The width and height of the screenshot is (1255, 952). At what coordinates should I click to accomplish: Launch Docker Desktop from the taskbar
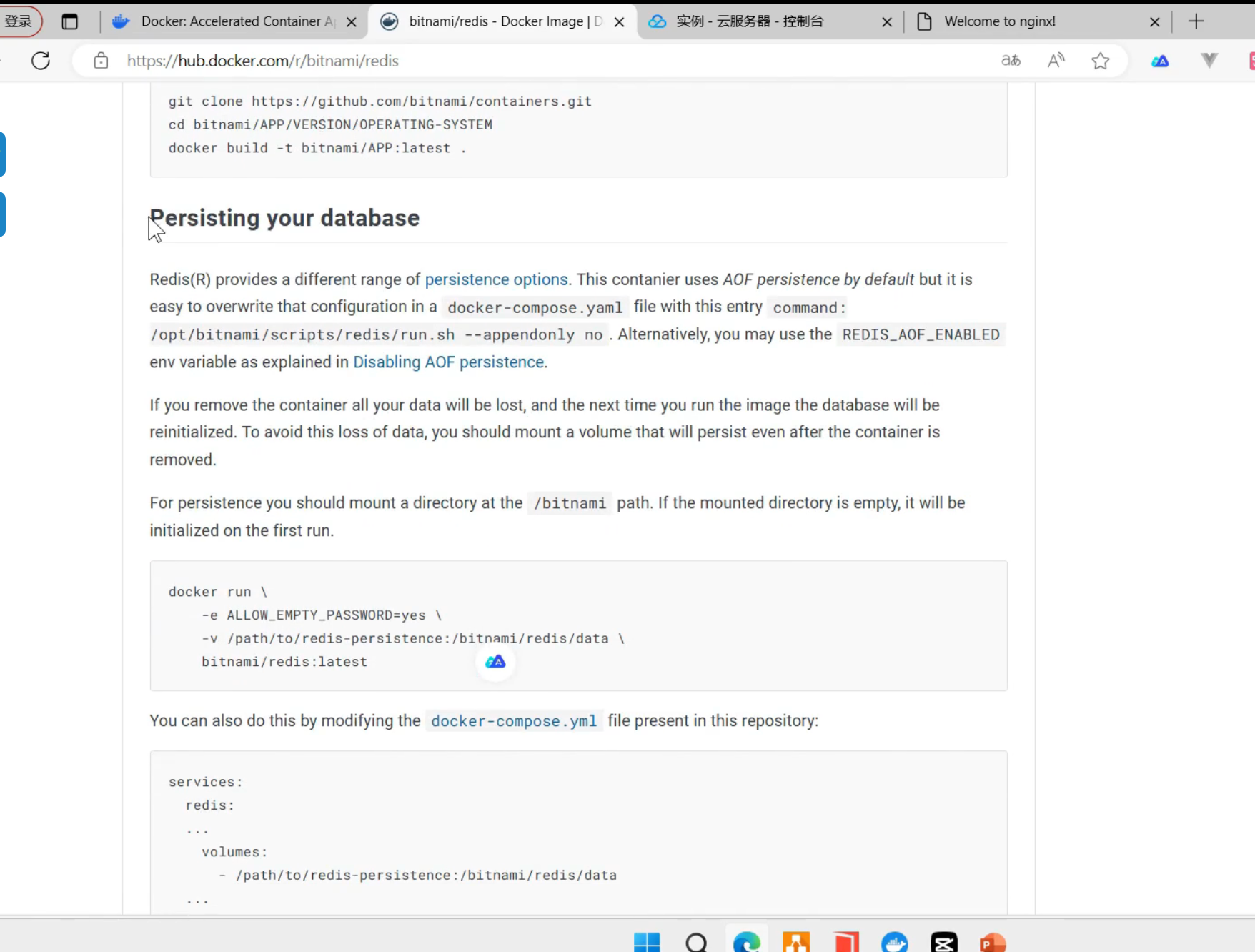tap(895, 942)
